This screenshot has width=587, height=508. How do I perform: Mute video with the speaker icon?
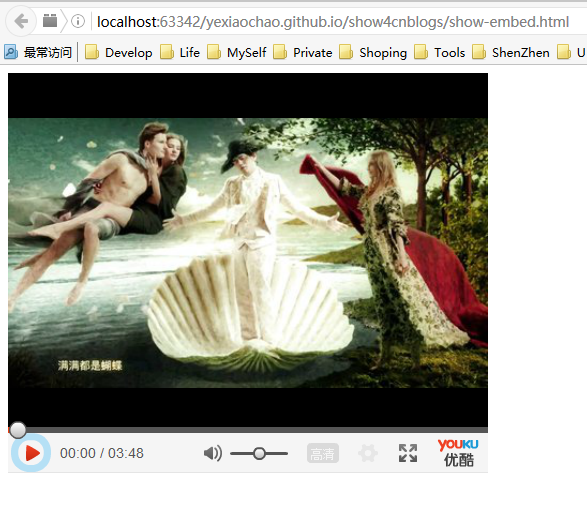tap(213, 453)
